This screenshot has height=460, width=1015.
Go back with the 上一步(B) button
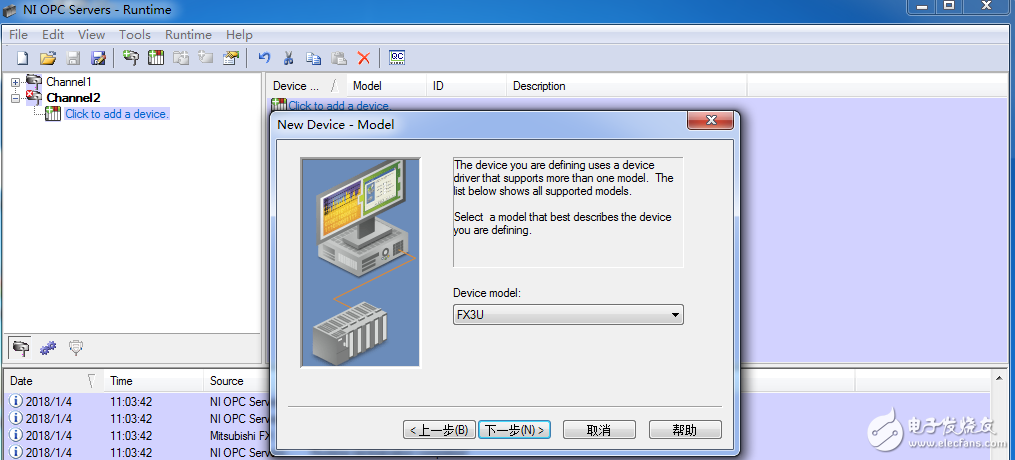pos(440,430)
